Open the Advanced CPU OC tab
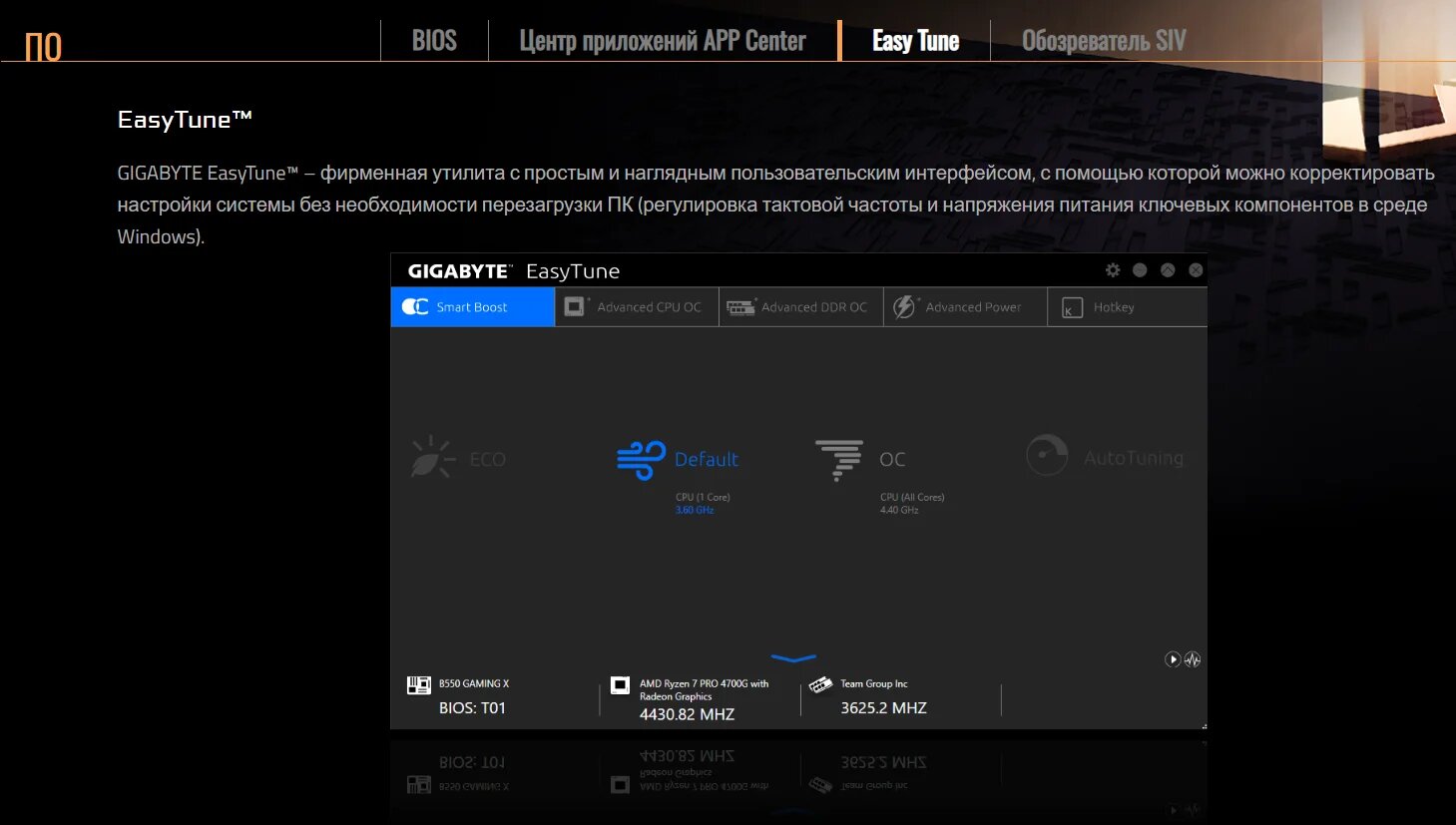1456x825 pixels. tap(637, 307)
